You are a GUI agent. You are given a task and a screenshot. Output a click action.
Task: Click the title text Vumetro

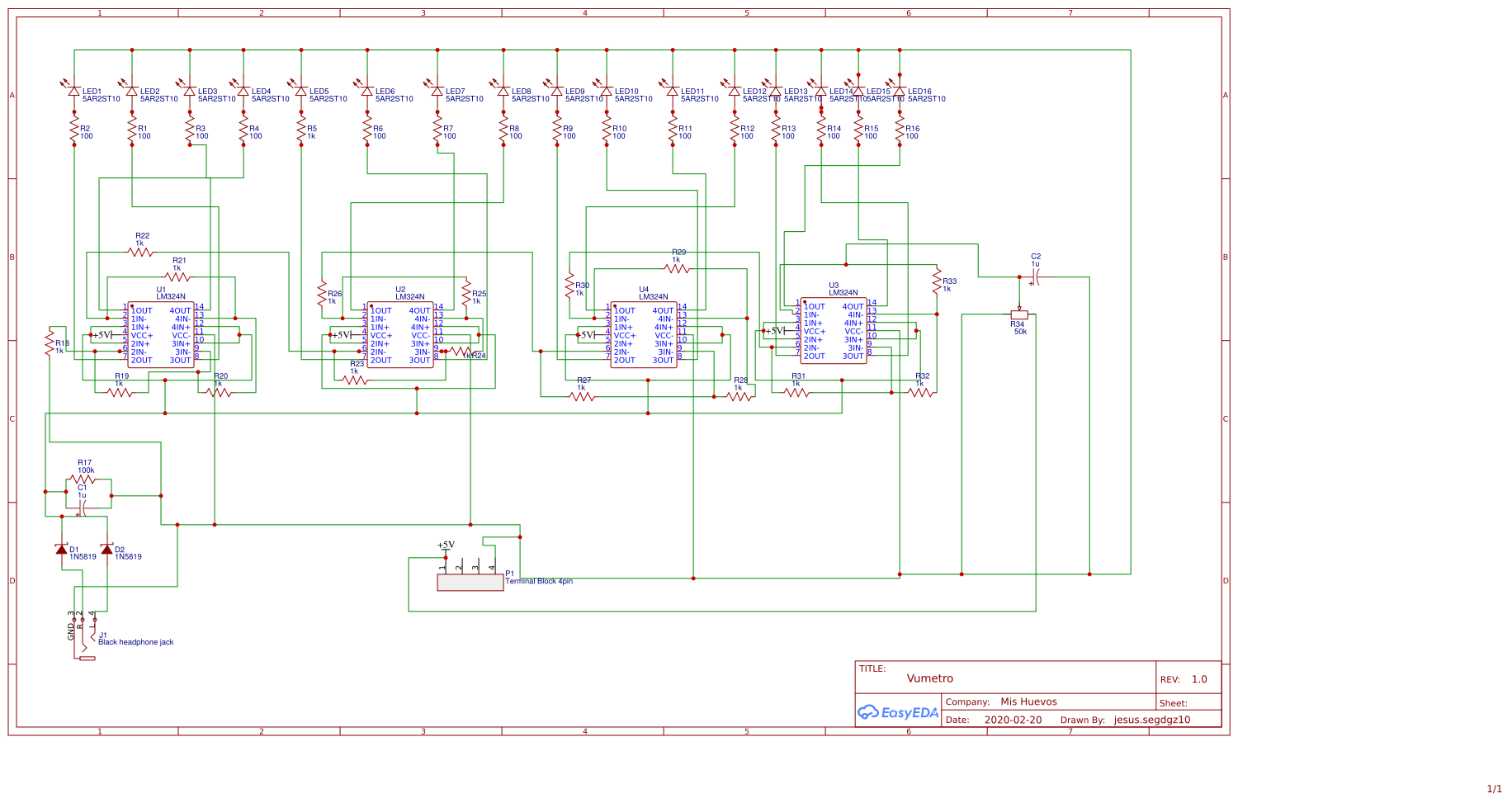929,678
